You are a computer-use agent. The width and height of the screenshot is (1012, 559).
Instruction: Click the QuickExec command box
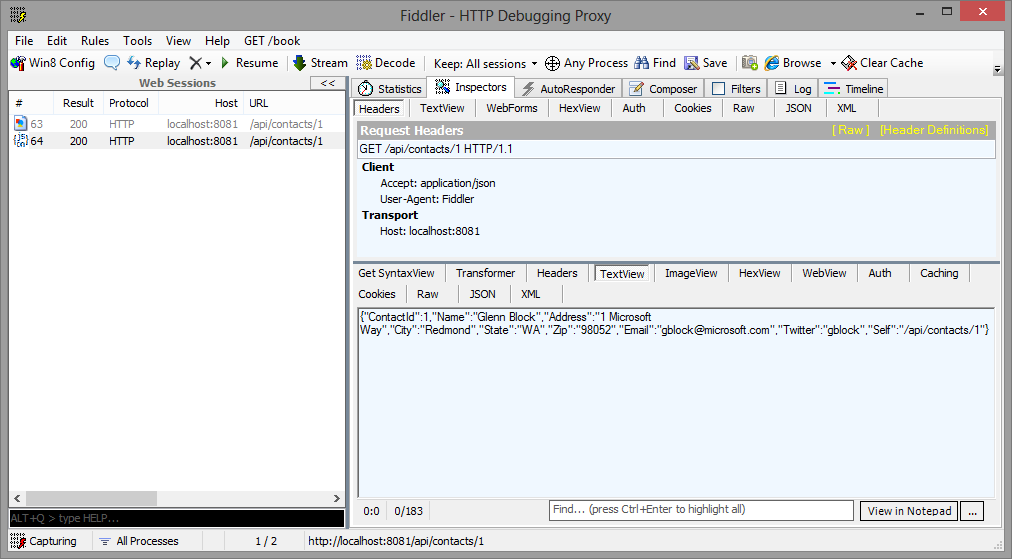click(177, 518)
